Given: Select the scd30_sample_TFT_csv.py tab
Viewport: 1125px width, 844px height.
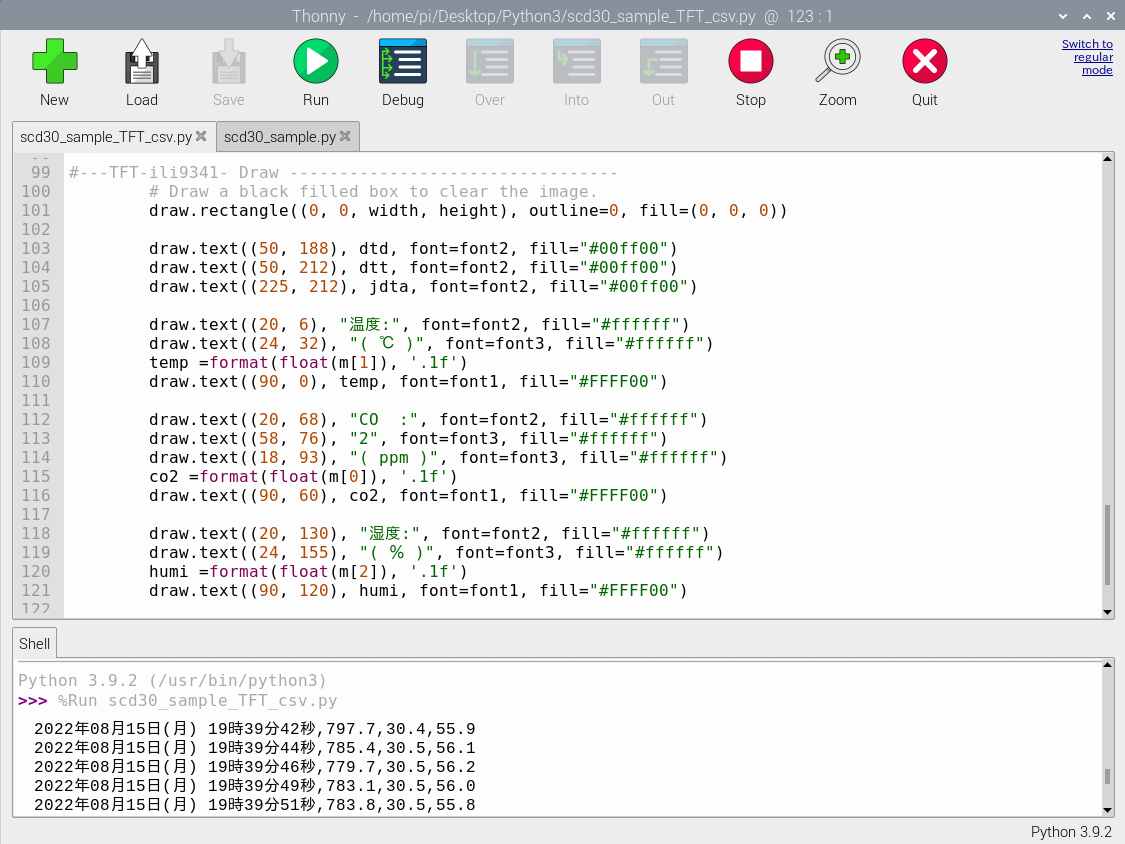Looking at the screenshot, I should (x=105, y=136).
